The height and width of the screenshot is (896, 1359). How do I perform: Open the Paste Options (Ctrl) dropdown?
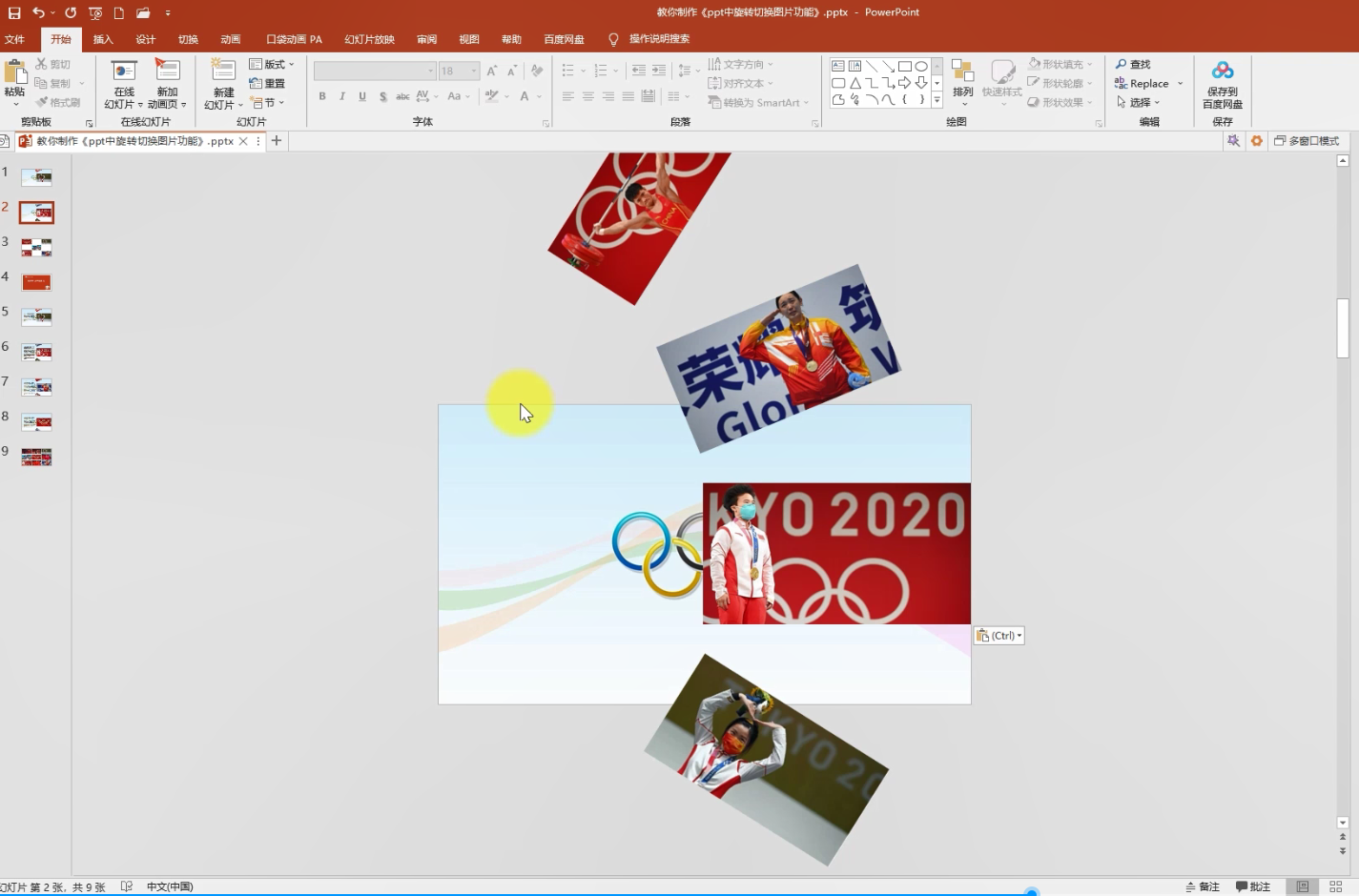pos(999,636)
